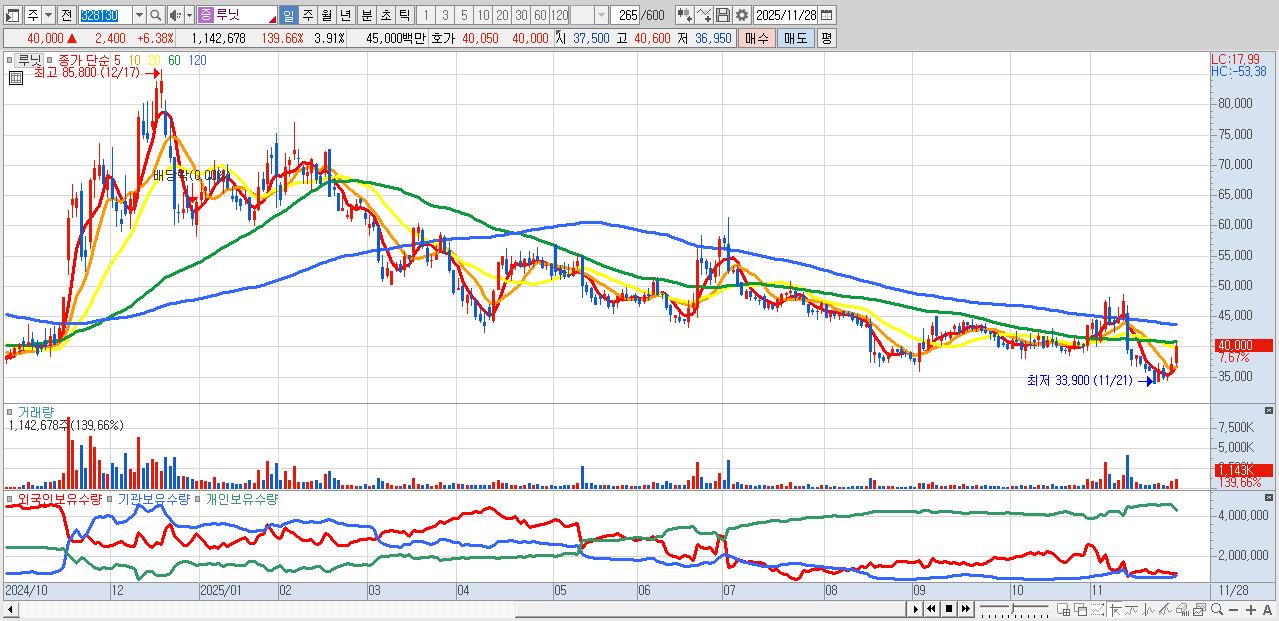
Task: Click the overlapping windows icon at bottom
Action: tap(1081, 609)
